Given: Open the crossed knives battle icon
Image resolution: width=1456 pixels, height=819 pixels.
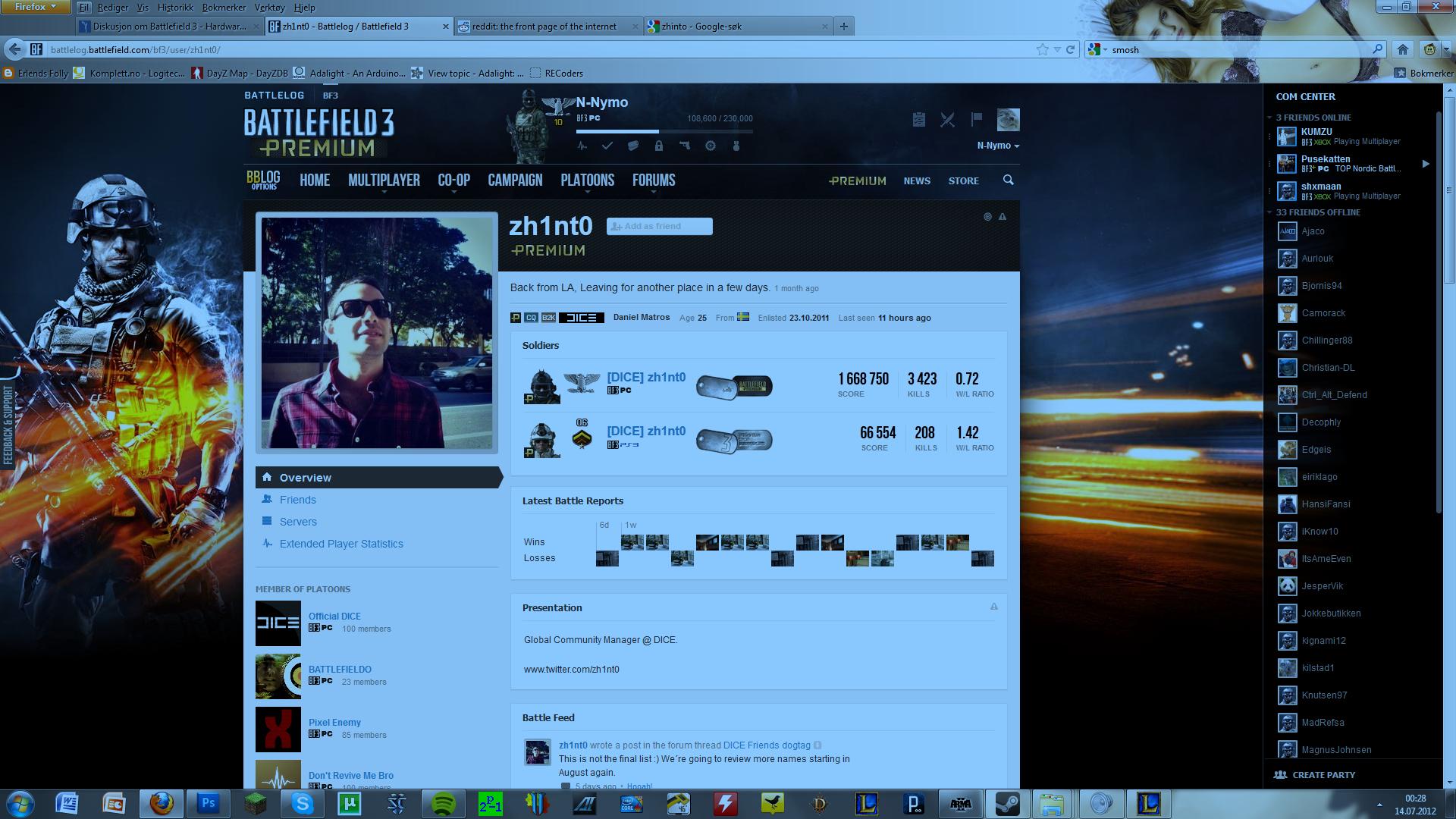Looking at the screenshot, I should 947,120.
